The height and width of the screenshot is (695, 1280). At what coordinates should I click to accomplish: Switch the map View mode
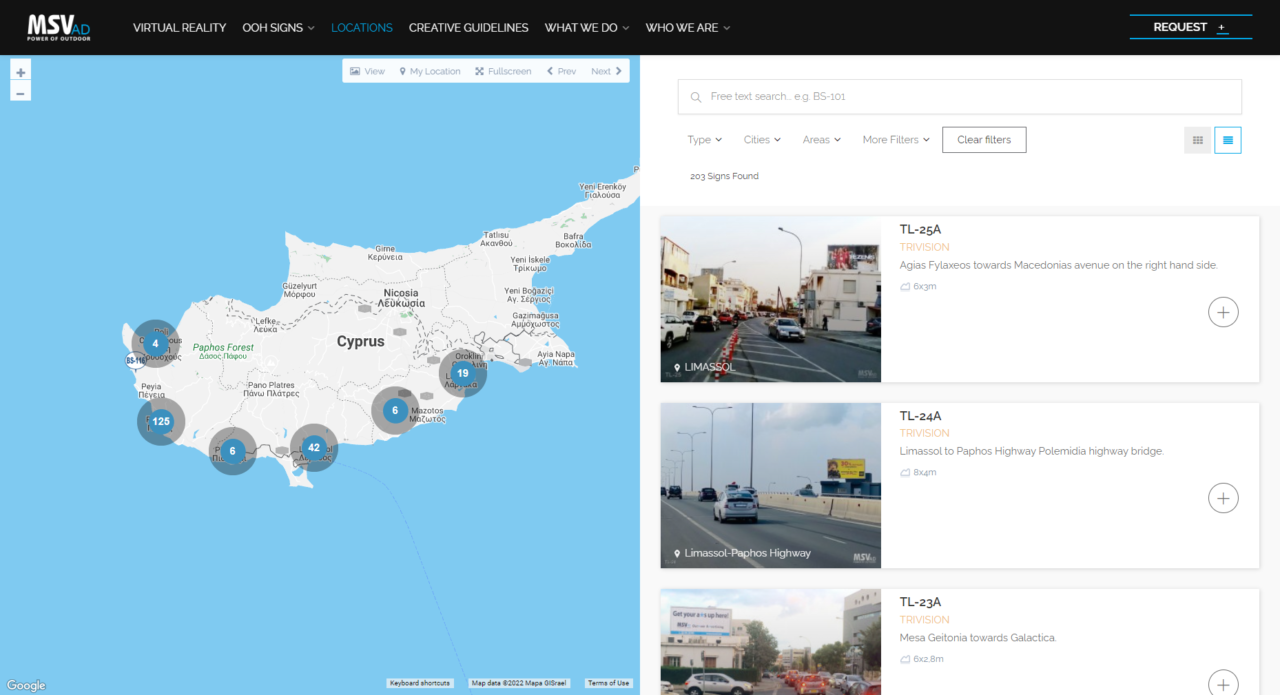367,71
